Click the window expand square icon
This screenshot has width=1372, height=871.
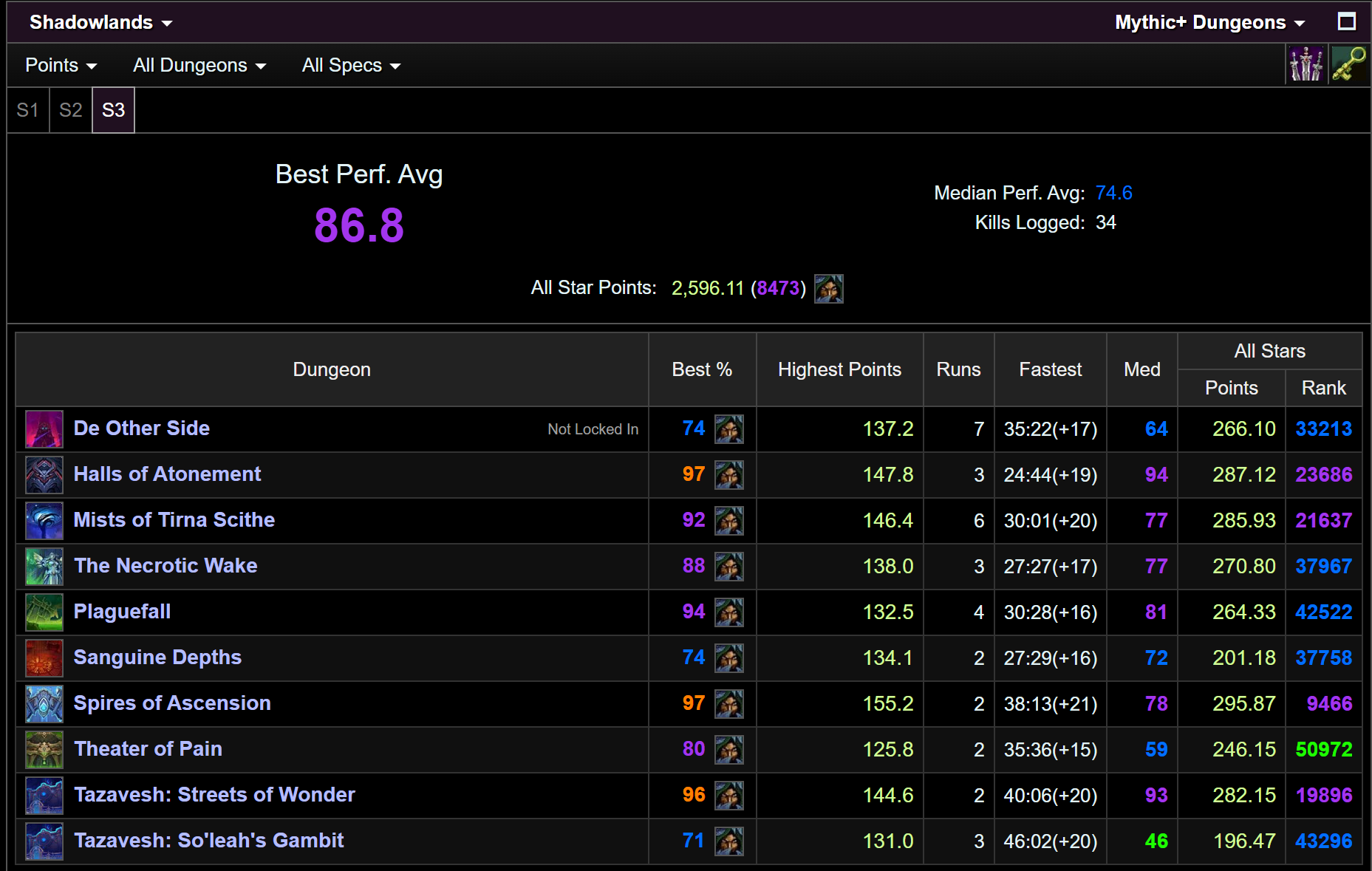point(1347,21)
